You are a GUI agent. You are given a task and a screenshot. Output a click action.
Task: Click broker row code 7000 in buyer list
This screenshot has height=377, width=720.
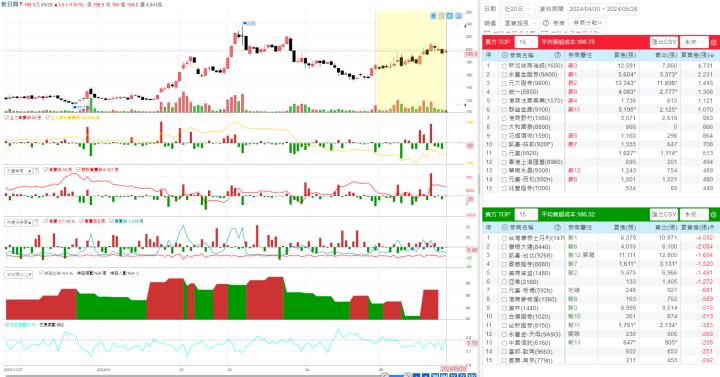[529, 188]
